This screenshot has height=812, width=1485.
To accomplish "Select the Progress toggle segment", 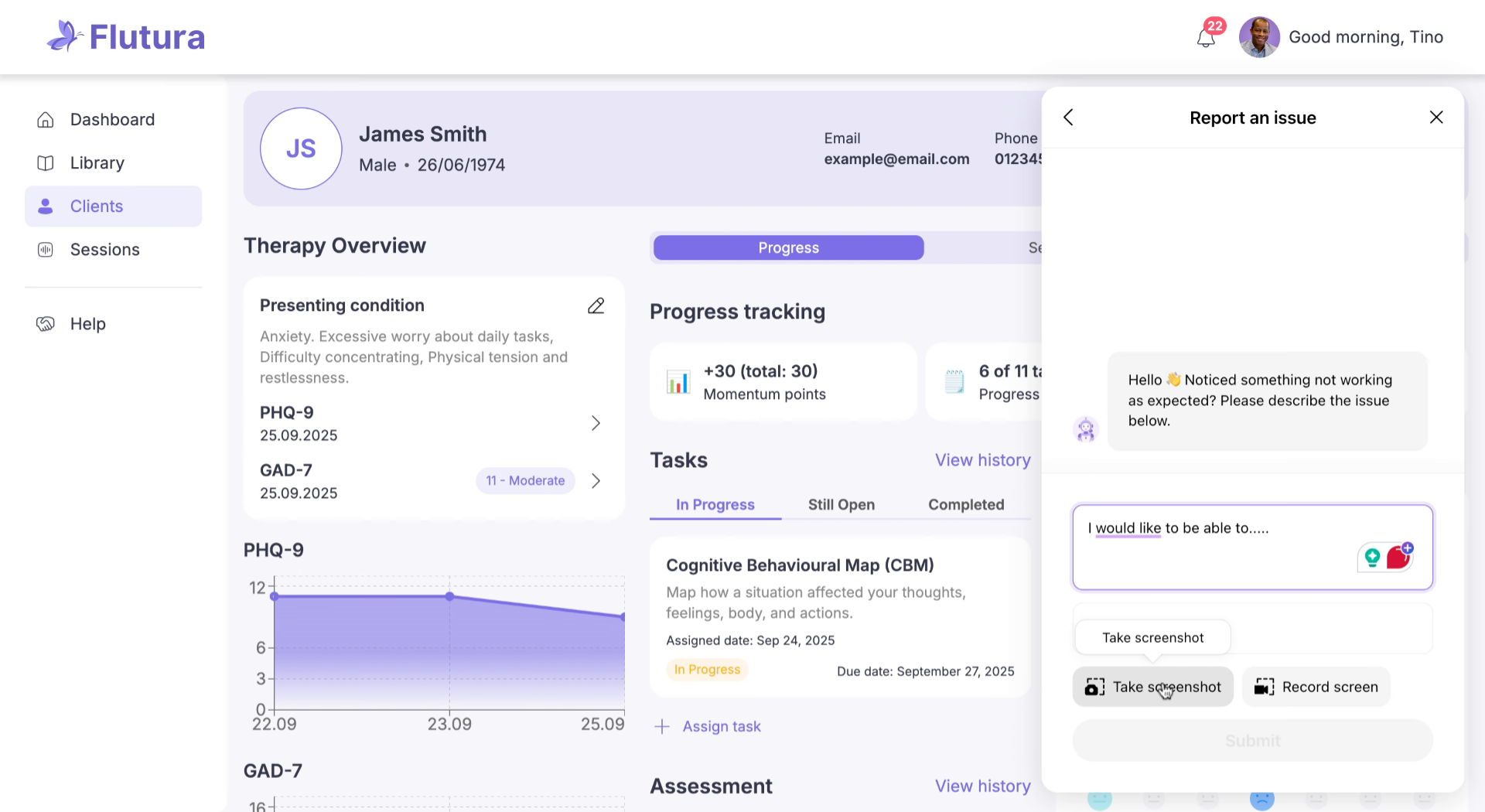I will pyautogui.click(x=788, y=248).
